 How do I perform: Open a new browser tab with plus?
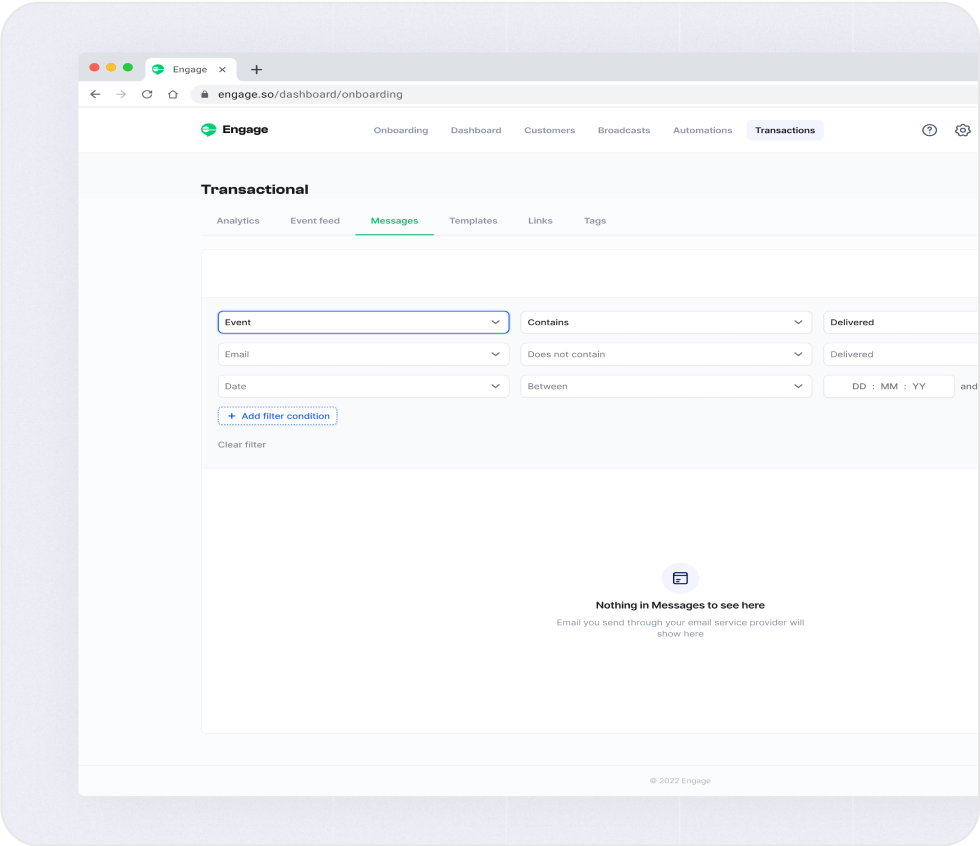pos(256,69)
